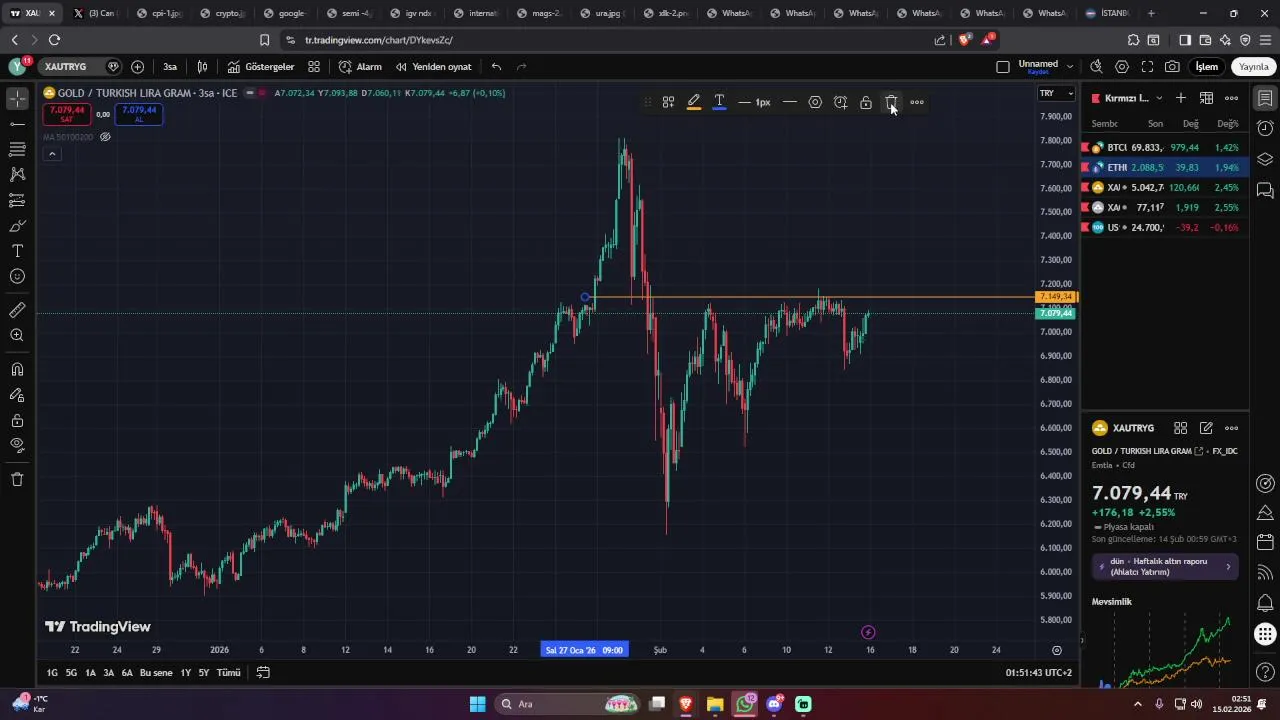This screenshot has width=1280, height=720.
Task: Undo the last chart action
Action: pos(496,67)
